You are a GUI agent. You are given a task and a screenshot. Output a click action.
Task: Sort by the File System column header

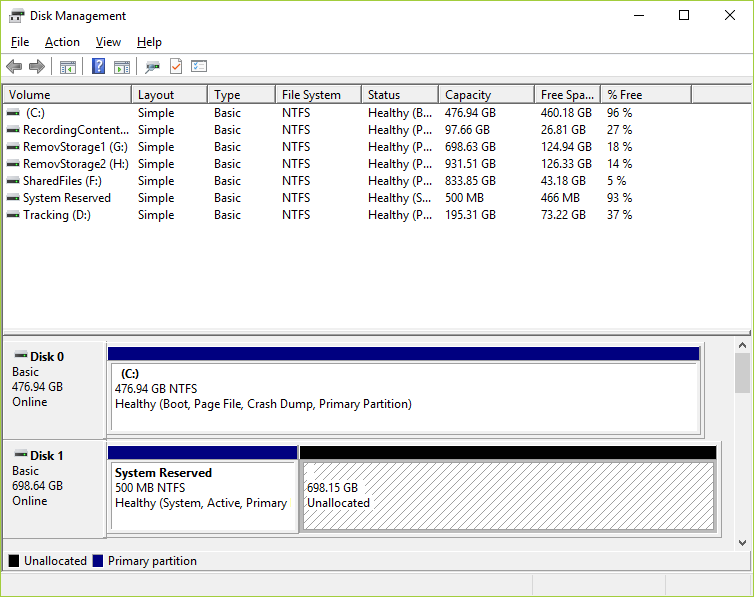pyautogui.click(x=318, y=95)
